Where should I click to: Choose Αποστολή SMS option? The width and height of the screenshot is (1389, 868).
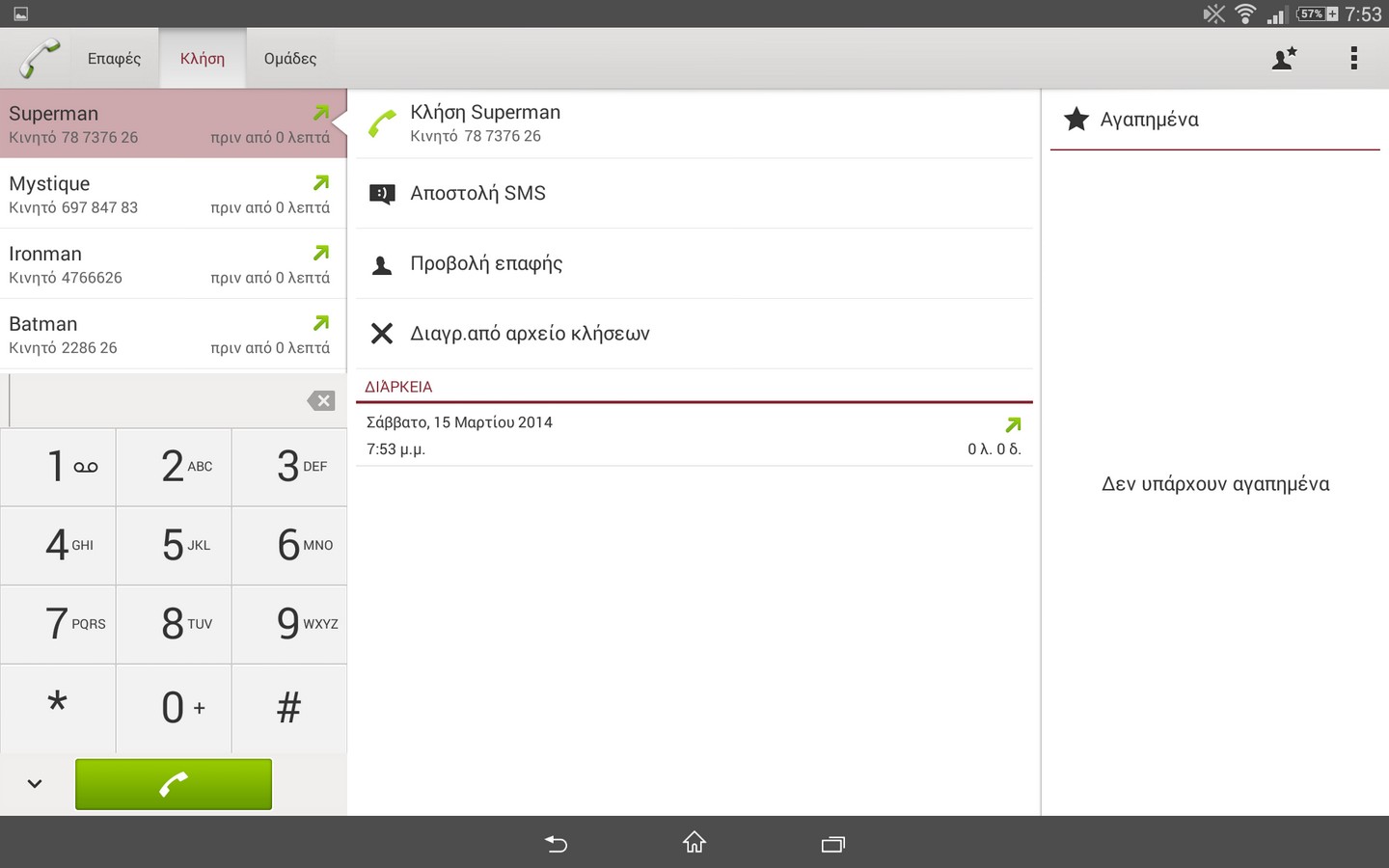point(694,194)
